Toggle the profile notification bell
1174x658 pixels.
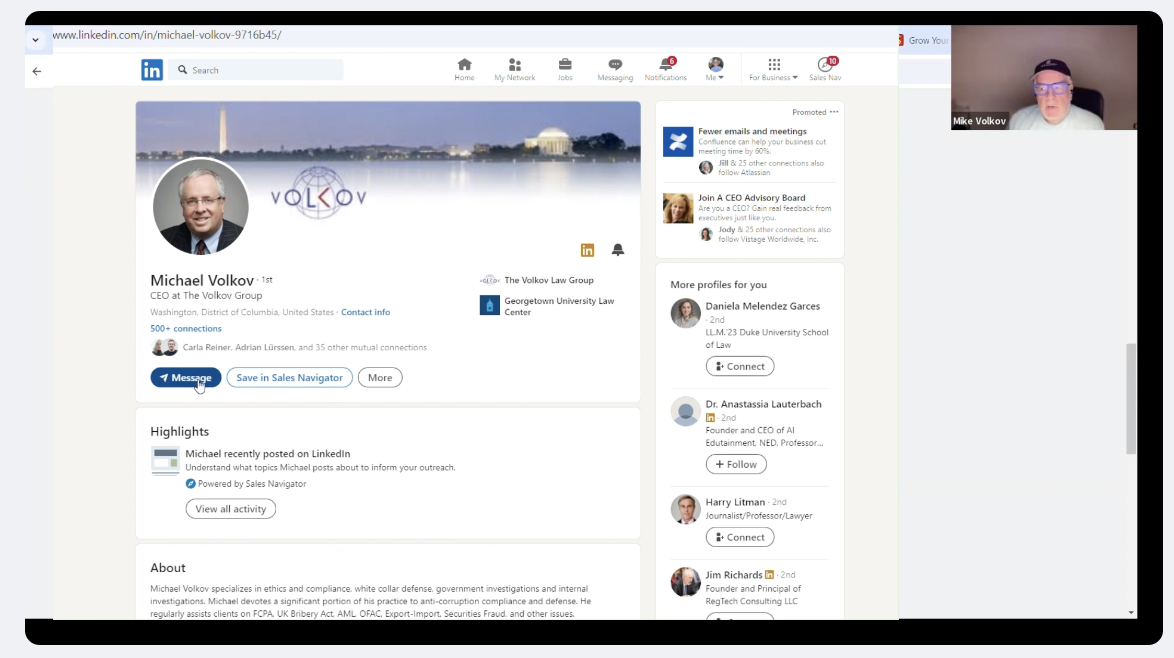coord(618,250)
